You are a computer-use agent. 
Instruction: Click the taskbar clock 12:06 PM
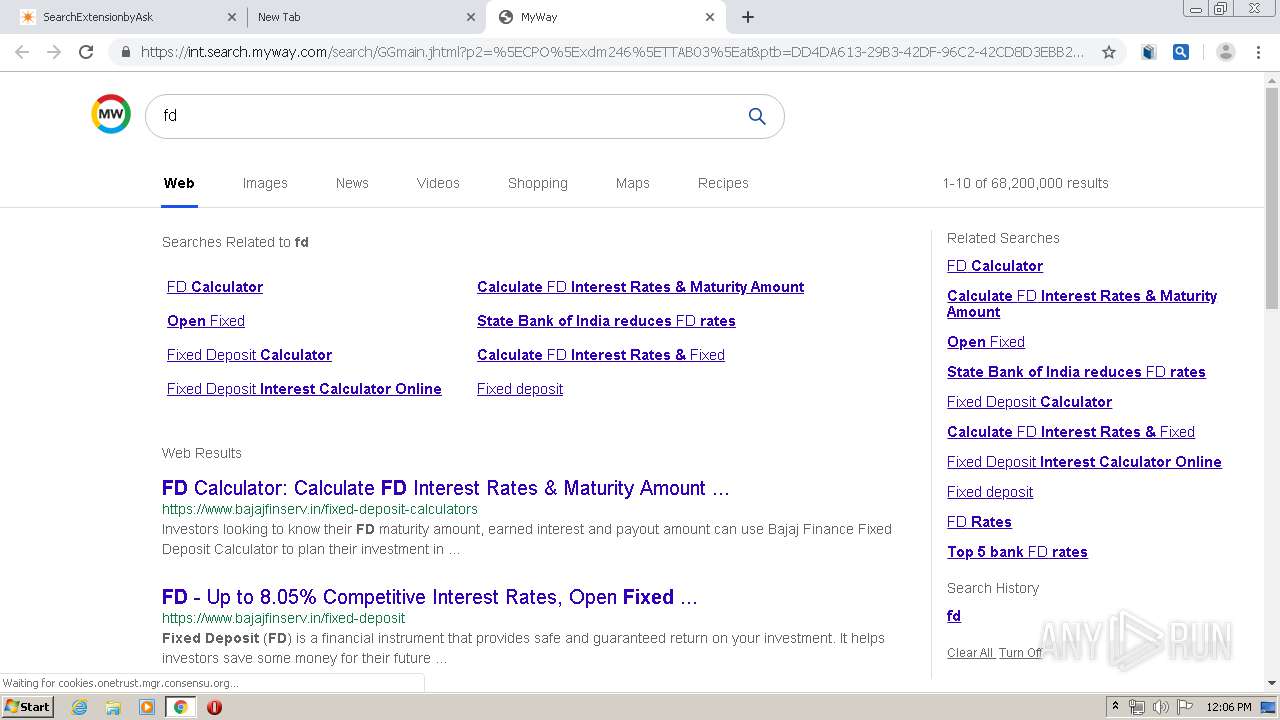[x=1229, y=707]
